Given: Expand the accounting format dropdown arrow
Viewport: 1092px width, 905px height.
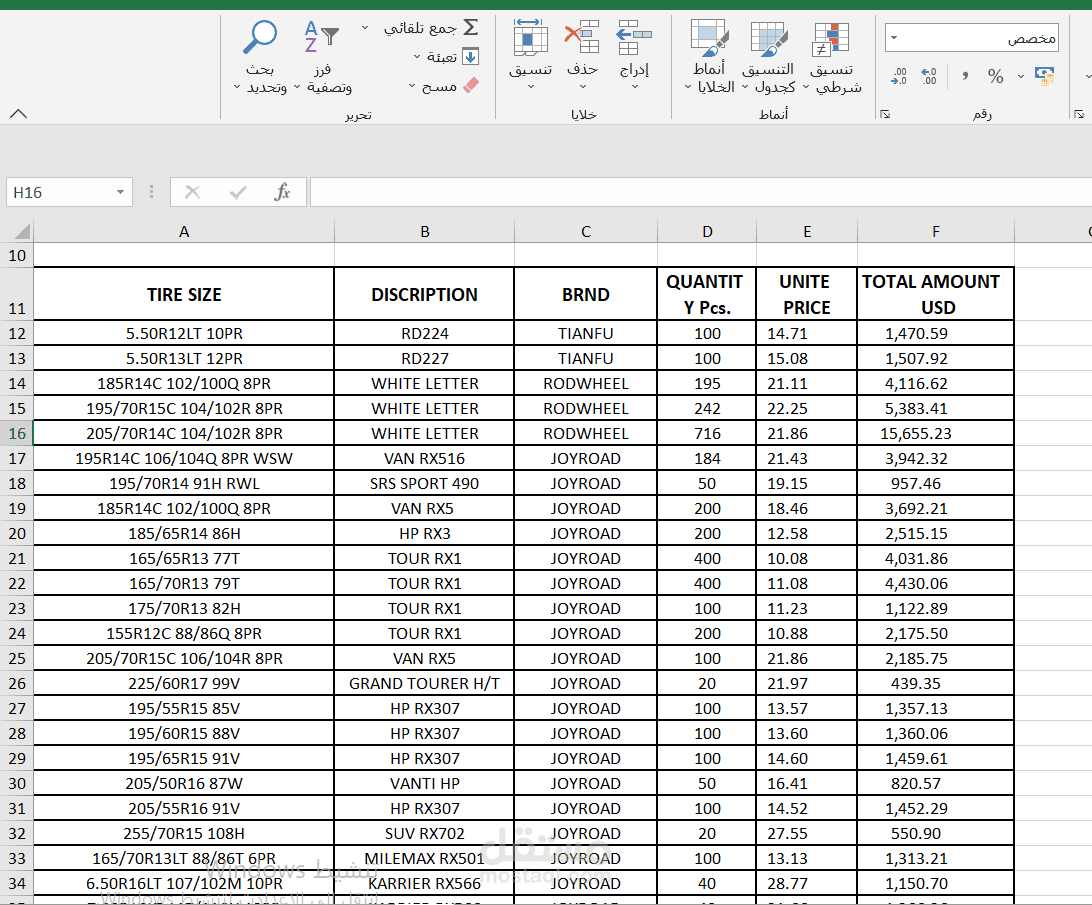Looking at the screenshot, I should point(1021,76).
